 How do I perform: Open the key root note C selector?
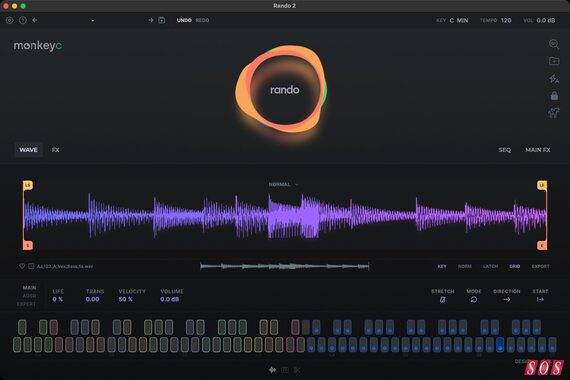[451, 20]
